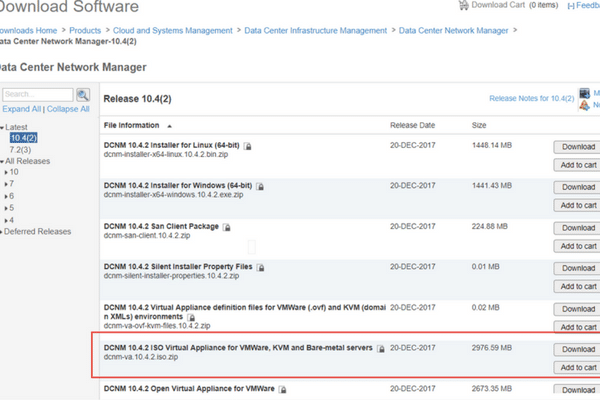Viewport: 600px width, 400px height.
Task: Download the Windows 64-bit installer
Action: tap(578, 187)
